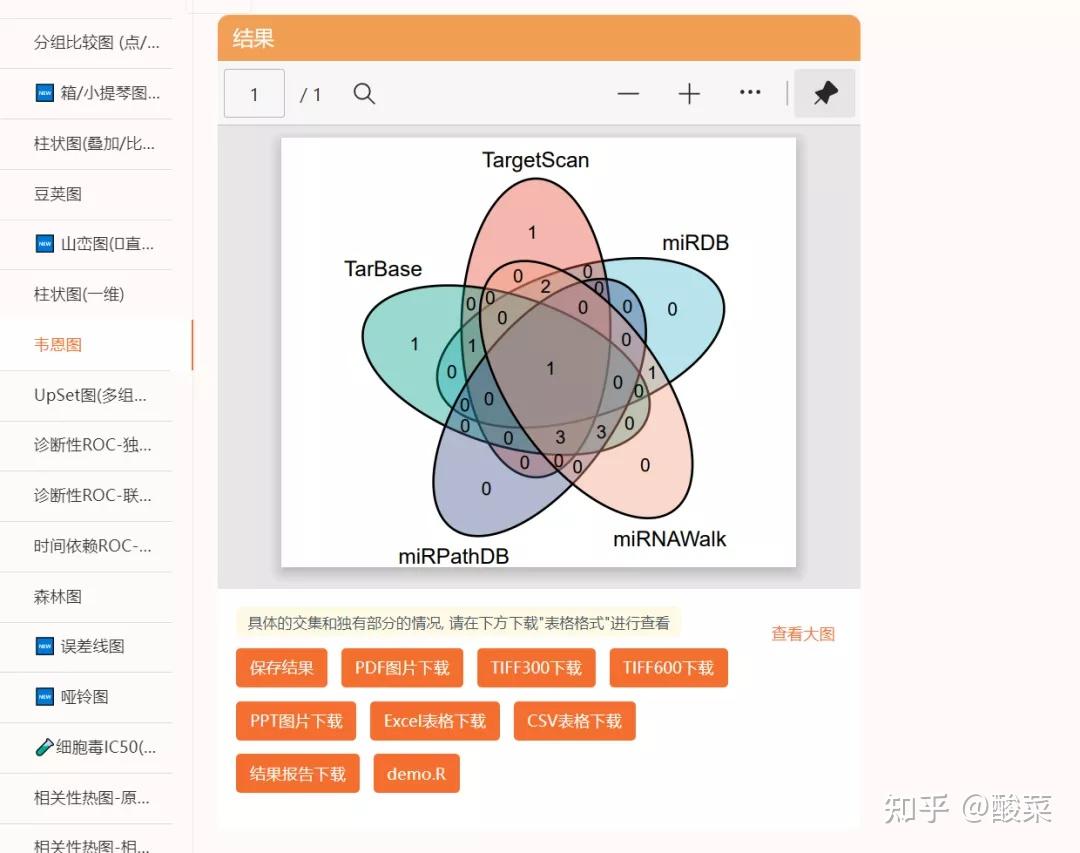Open the three-dots more options menu
1080x853 pixels.
(x=749, y=92)
